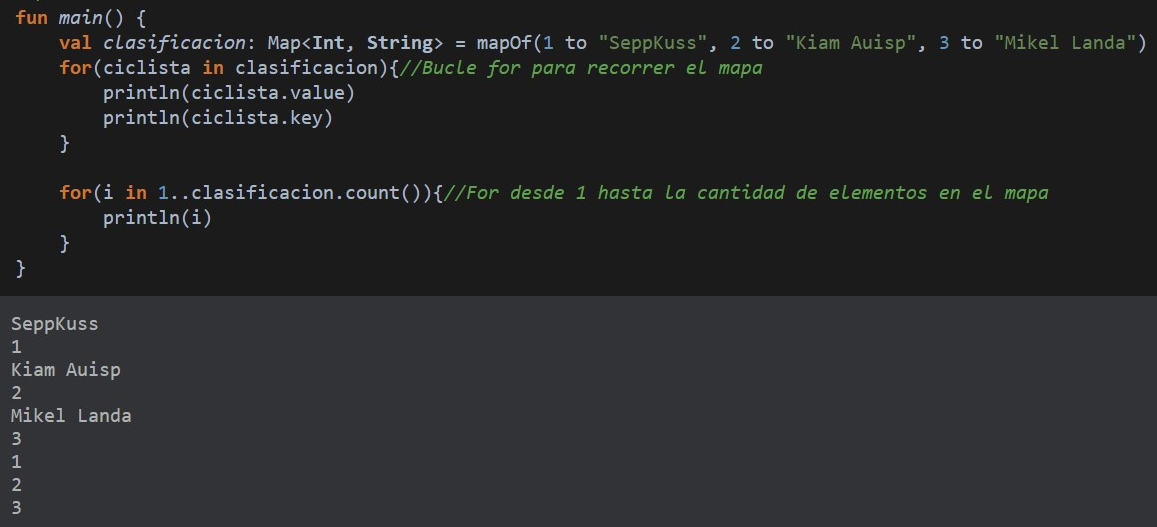Click the println(ciclista.value) statement
Viewport: 1157px width, 527px height.
click(229, 93)
